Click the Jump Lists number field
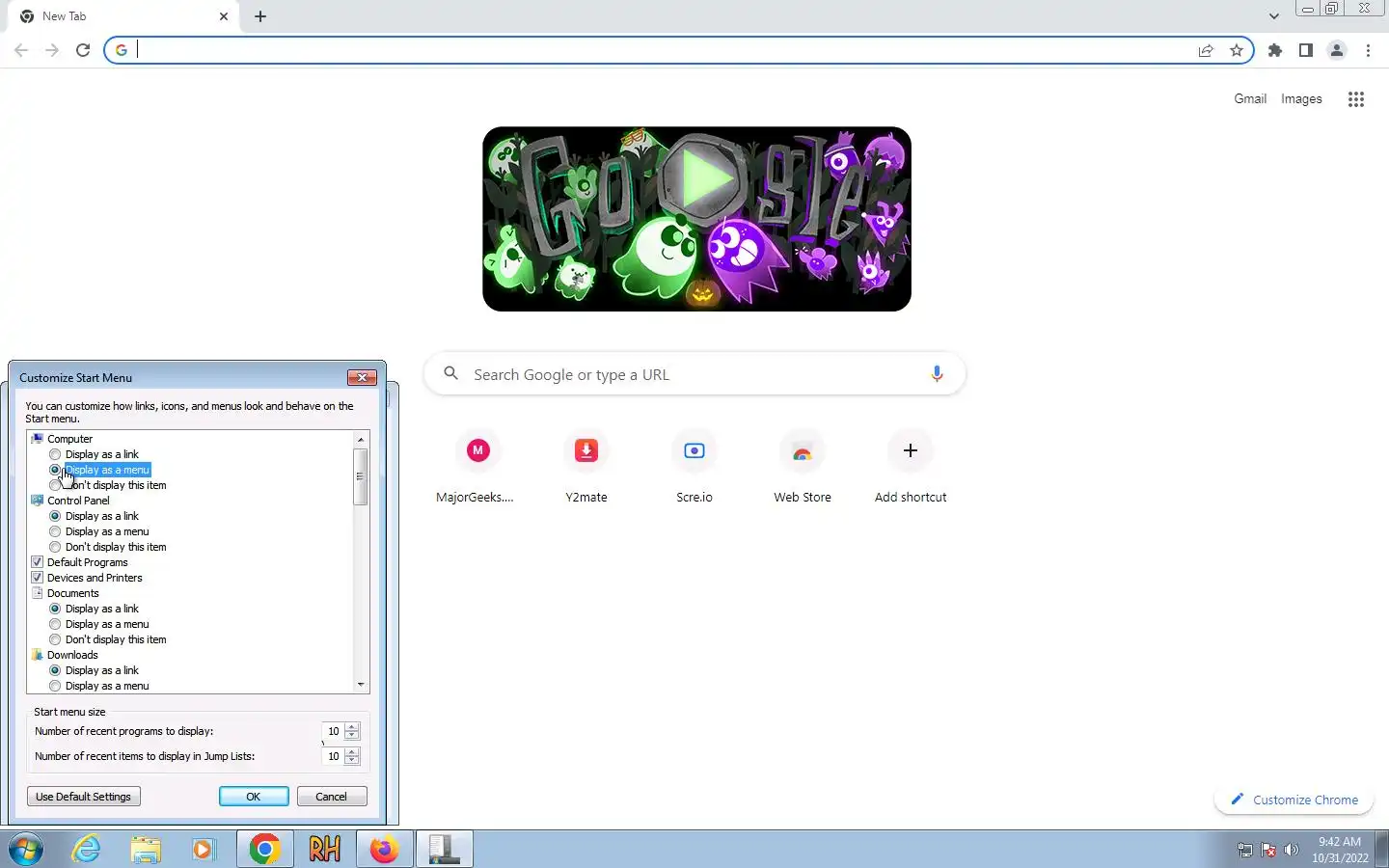 tap(333, 756)
